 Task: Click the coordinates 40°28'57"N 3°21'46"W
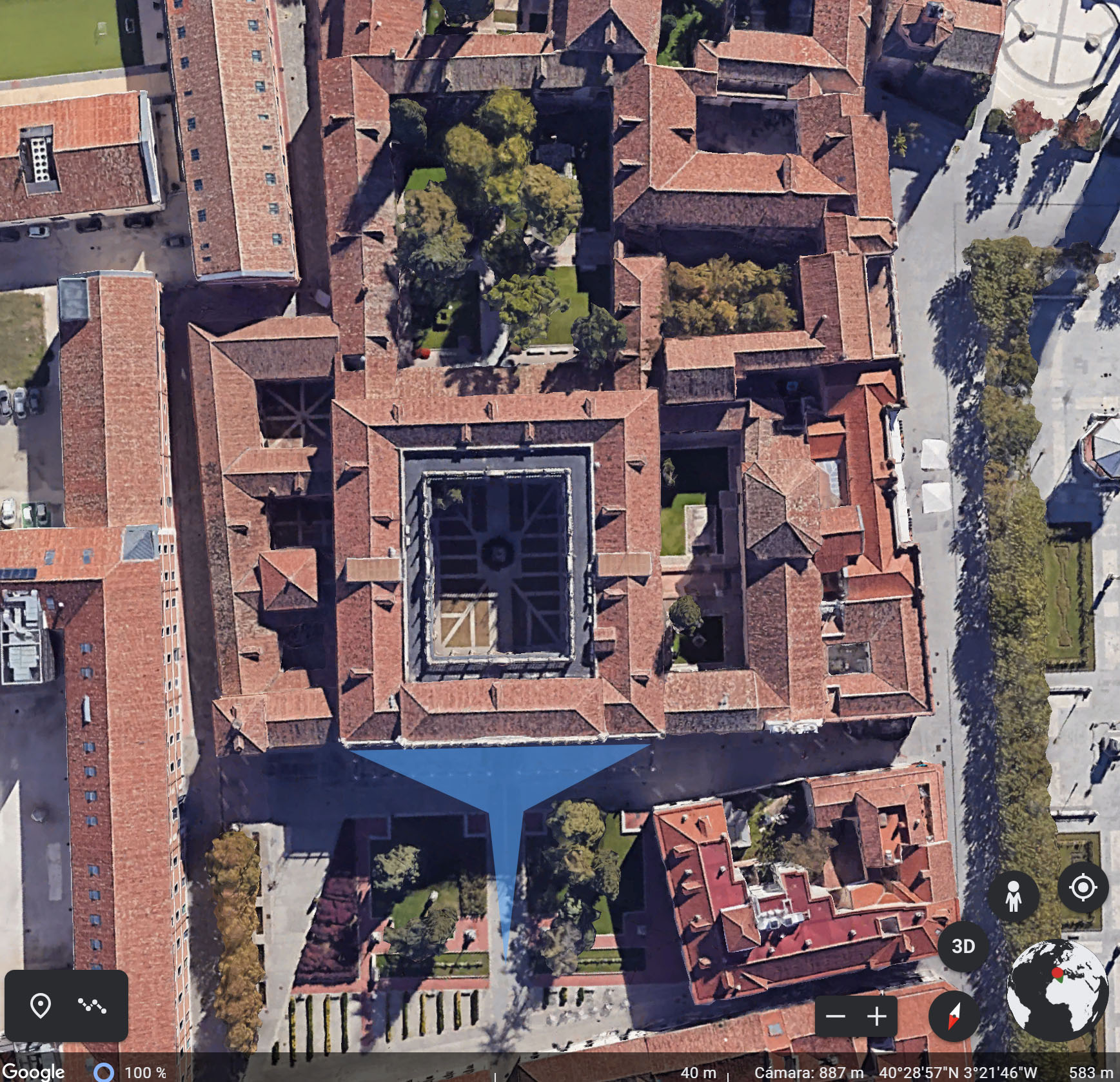point(958,1072)
